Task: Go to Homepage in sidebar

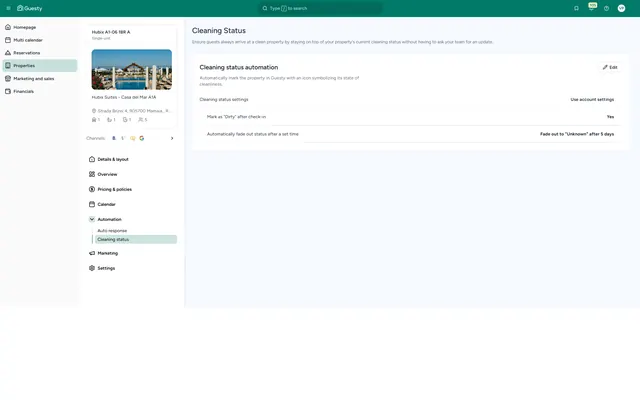Action: tap(40, 27)
